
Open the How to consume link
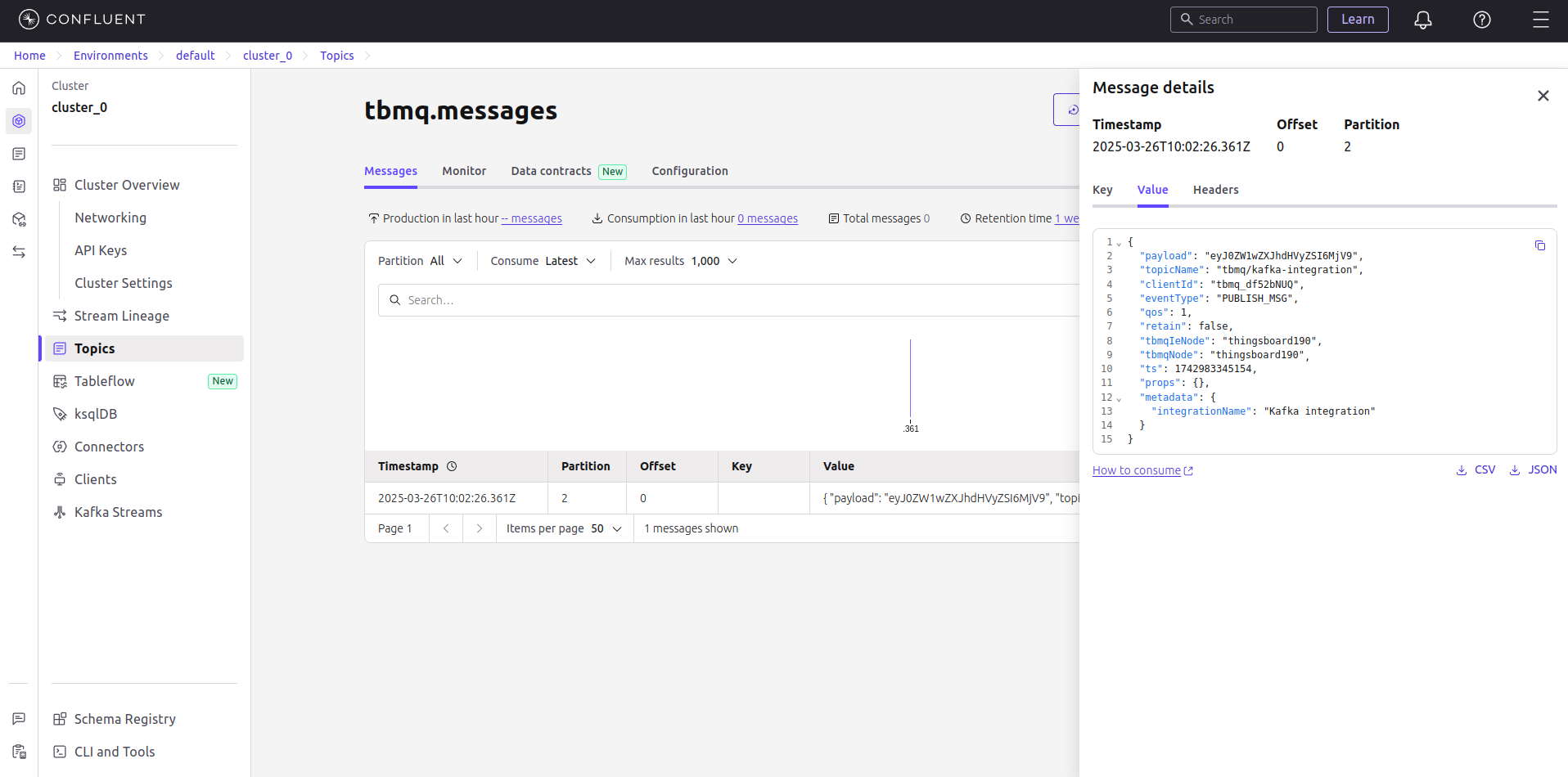(1142, 470)
